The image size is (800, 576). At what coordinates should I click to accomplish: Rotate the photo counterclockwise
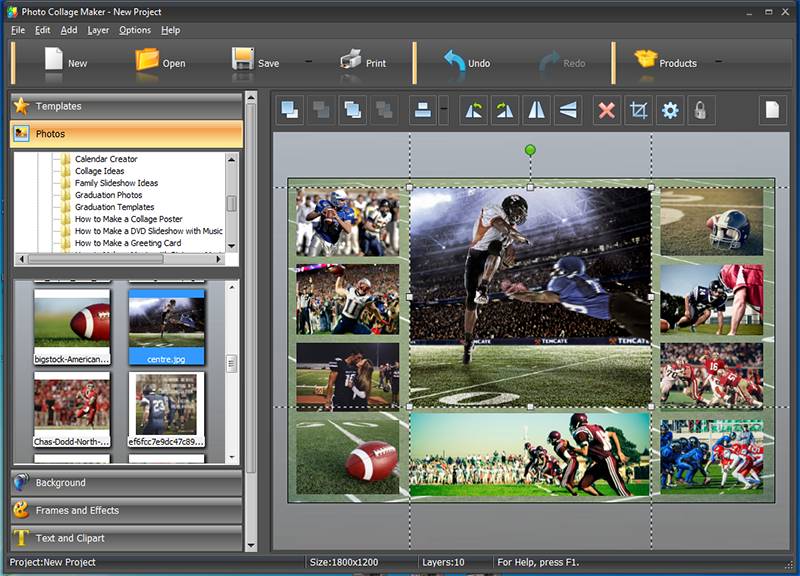pos(474,110)
